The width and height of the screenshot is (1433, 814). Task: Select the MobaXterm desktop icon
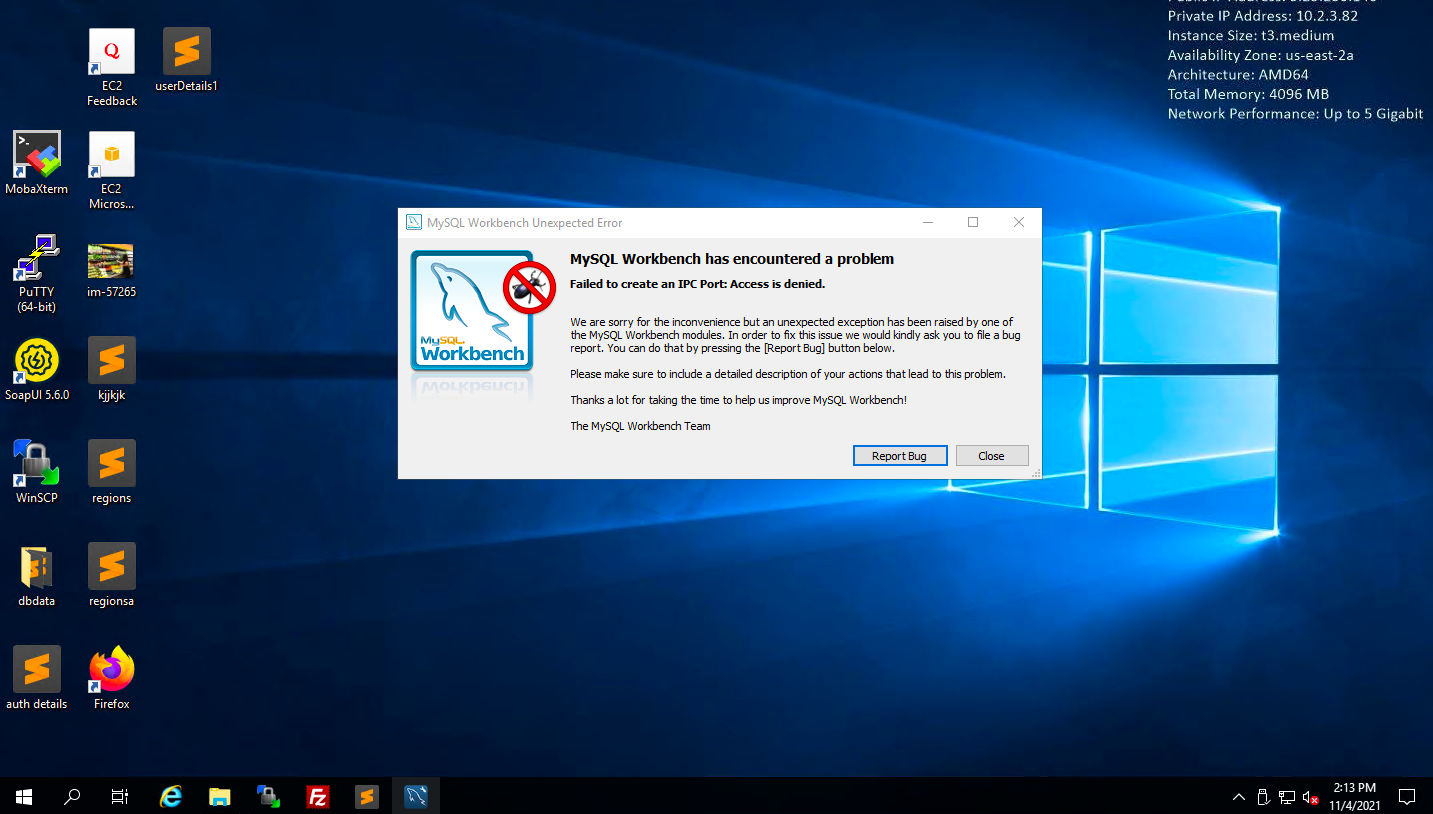[37, 163]
